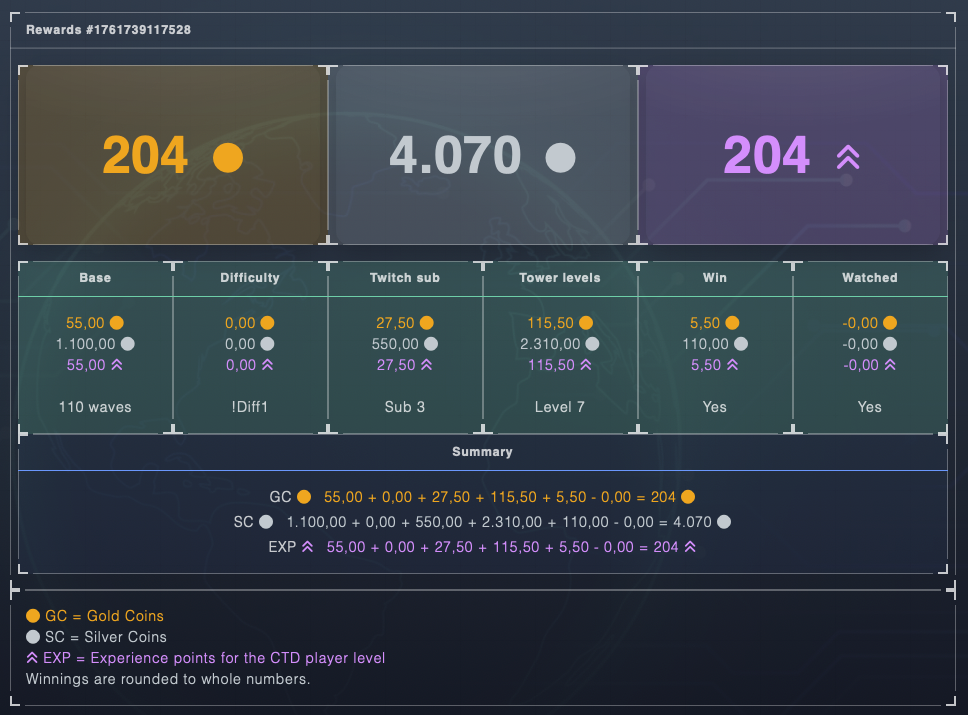Click the "Level 7" label under Tower levels
Screen dimensions: 968x715
point(560,407)
